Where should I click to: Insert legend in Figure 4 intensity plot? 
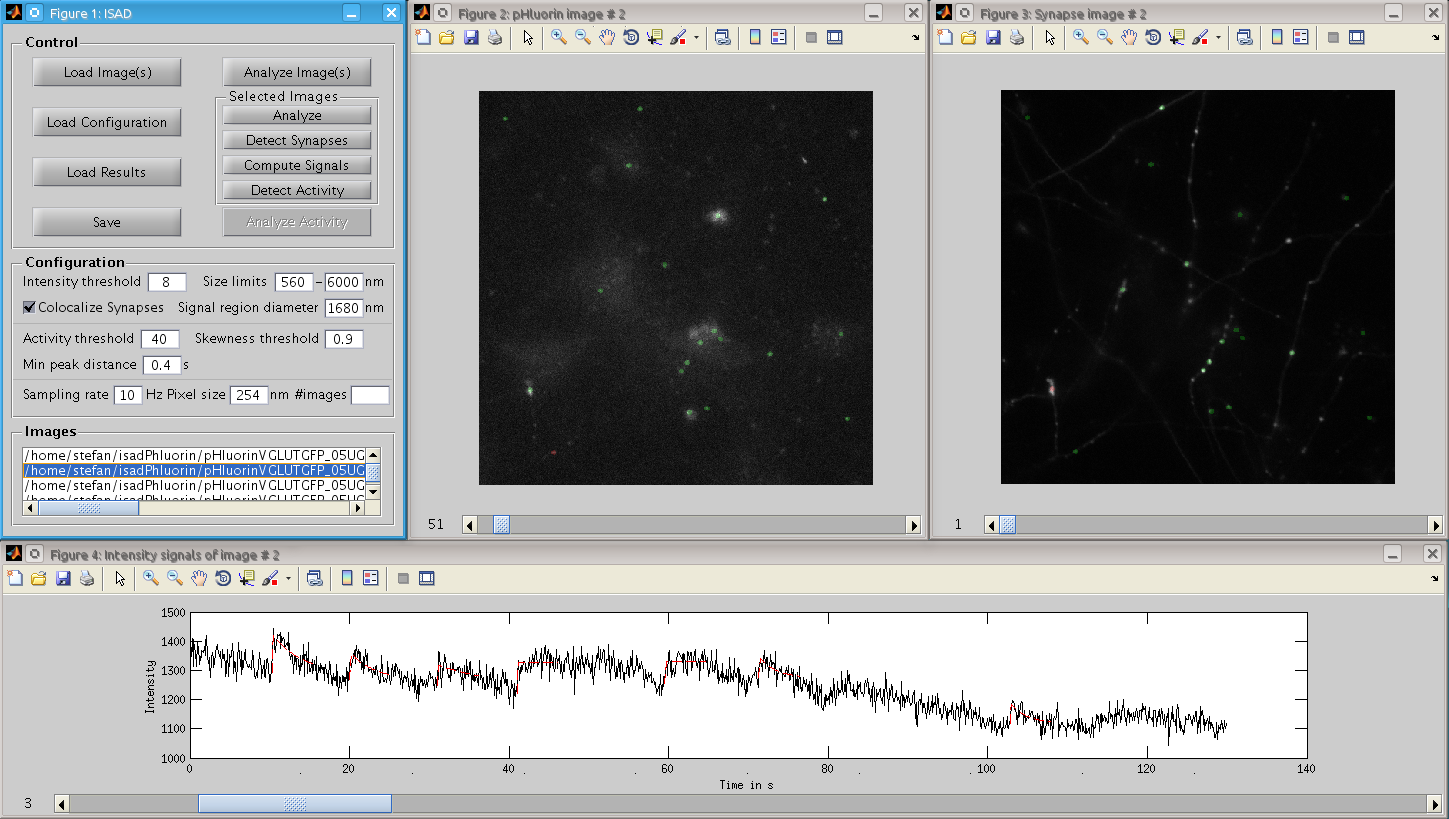tap(371, 578)
